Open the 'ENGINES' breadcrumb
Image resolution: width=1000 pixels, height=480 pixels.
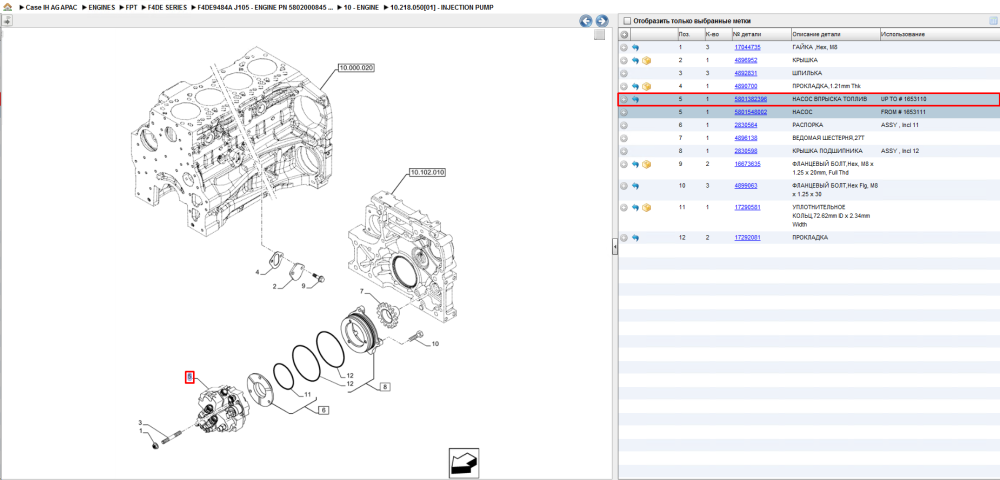[102, 7]
